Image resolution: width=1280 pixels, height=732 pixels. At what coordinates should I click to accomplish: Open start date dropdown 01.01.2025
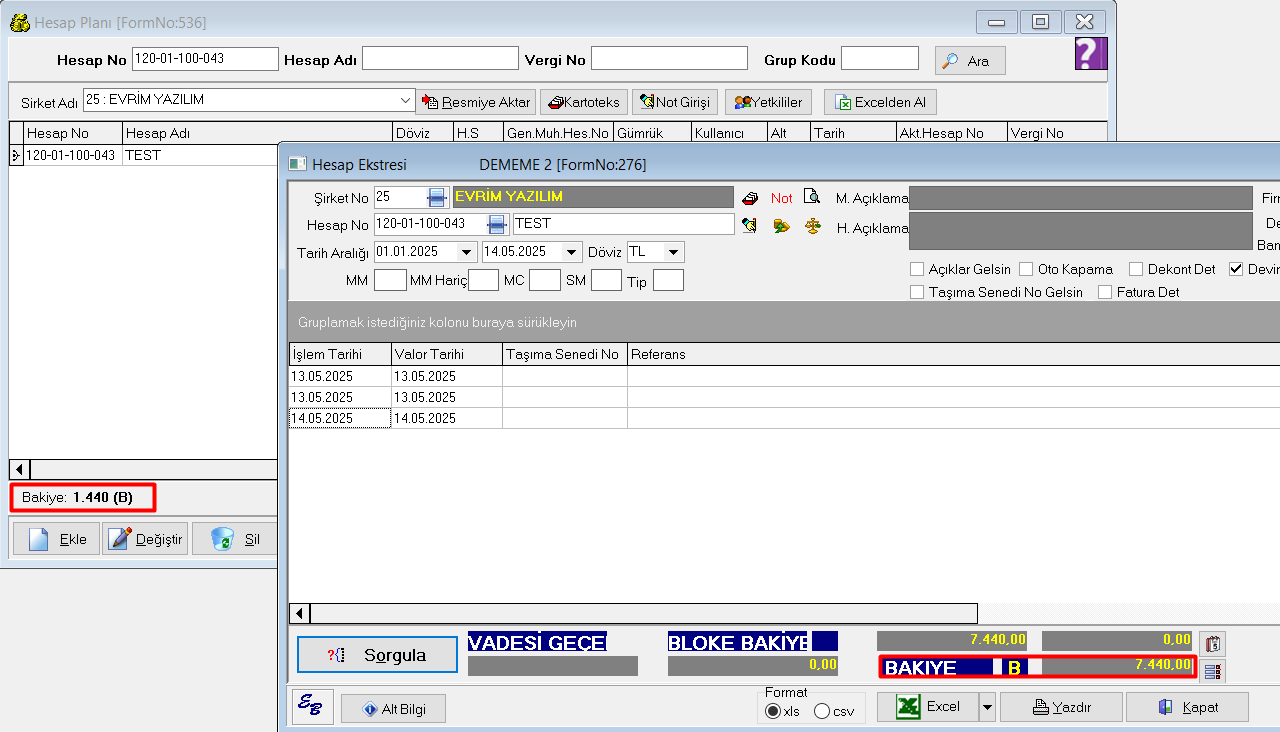466,252
